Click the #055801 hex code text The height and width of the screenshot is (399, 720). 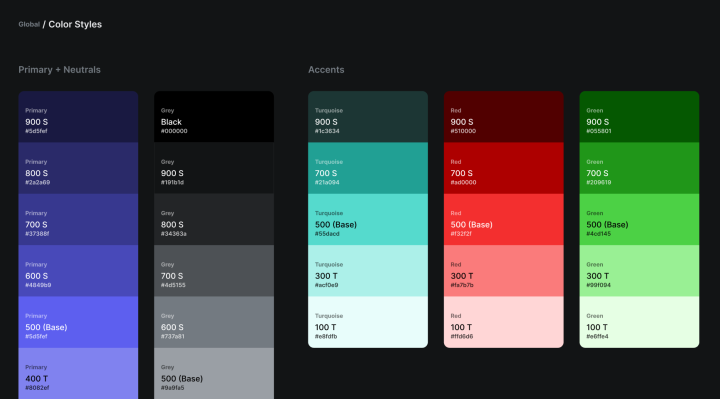pos(599,131)
